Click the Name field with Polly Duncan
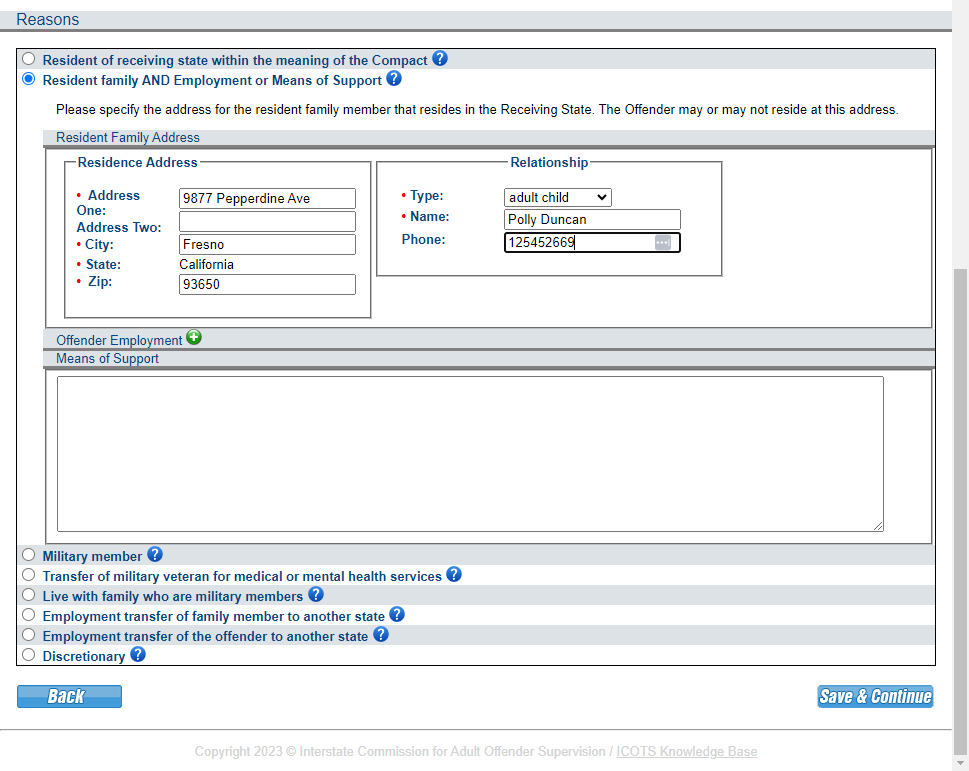The height and width of the screenshot is (771, 969). [x=592, y=219]
